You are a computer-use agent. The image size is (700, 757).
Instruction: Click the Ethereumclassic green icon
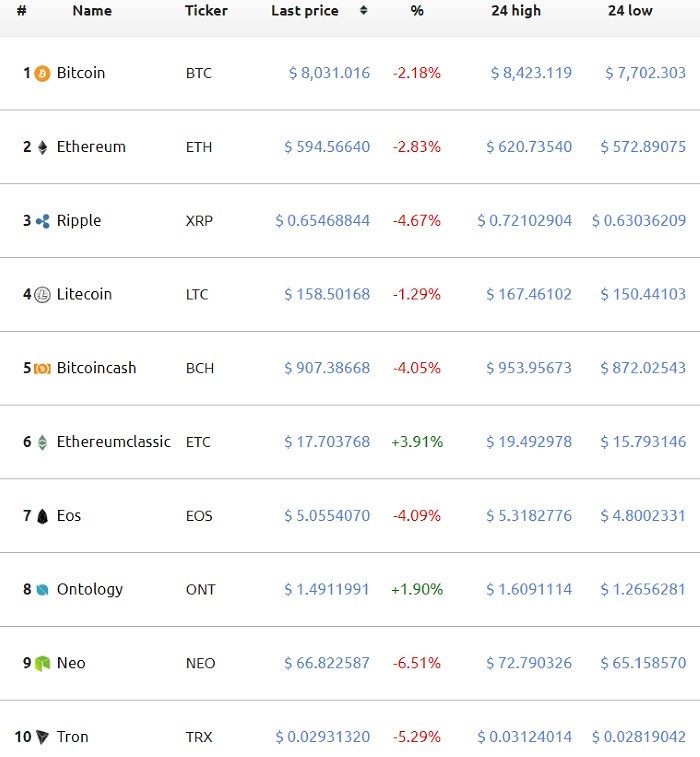42,442
